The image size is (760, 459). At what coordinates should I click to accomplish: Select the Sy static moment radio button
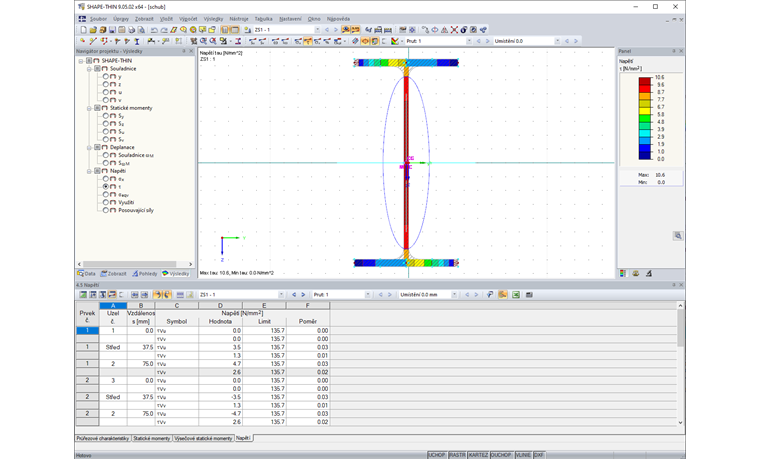pos(106,116)
